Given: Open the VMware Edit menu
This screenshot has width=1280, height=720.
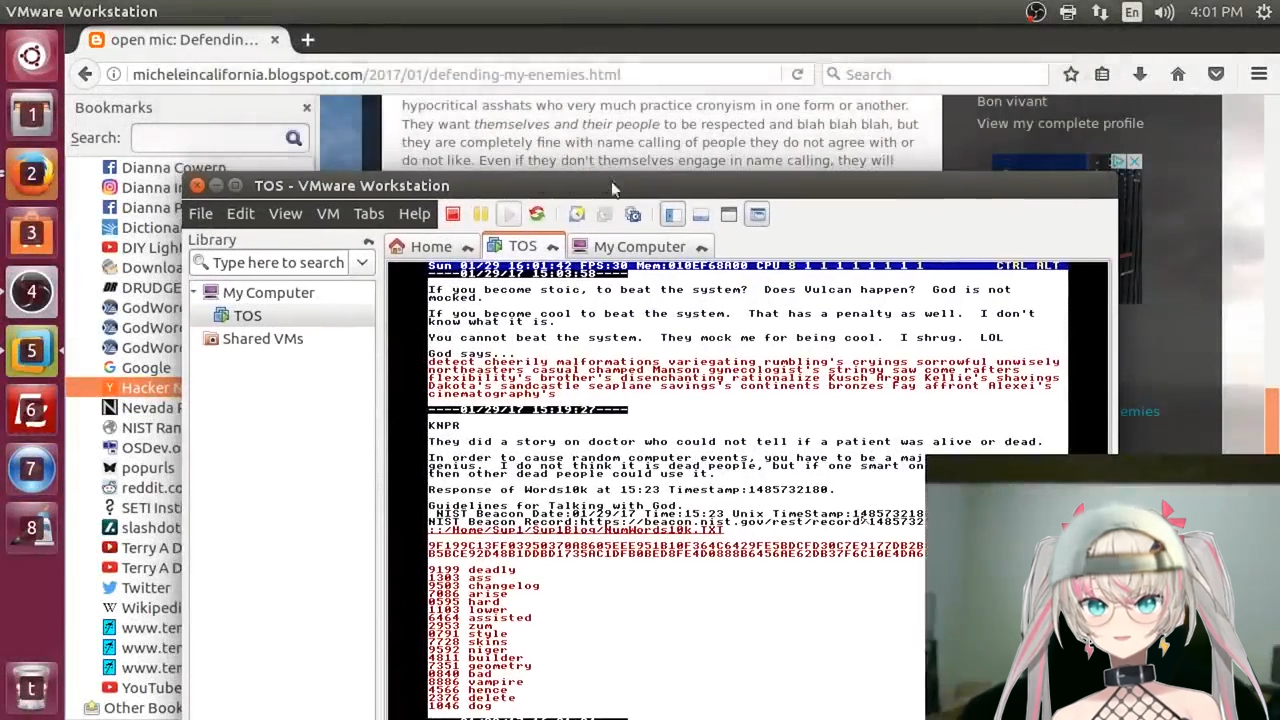Looking at the screenshot, I should [x=240, y=214].
